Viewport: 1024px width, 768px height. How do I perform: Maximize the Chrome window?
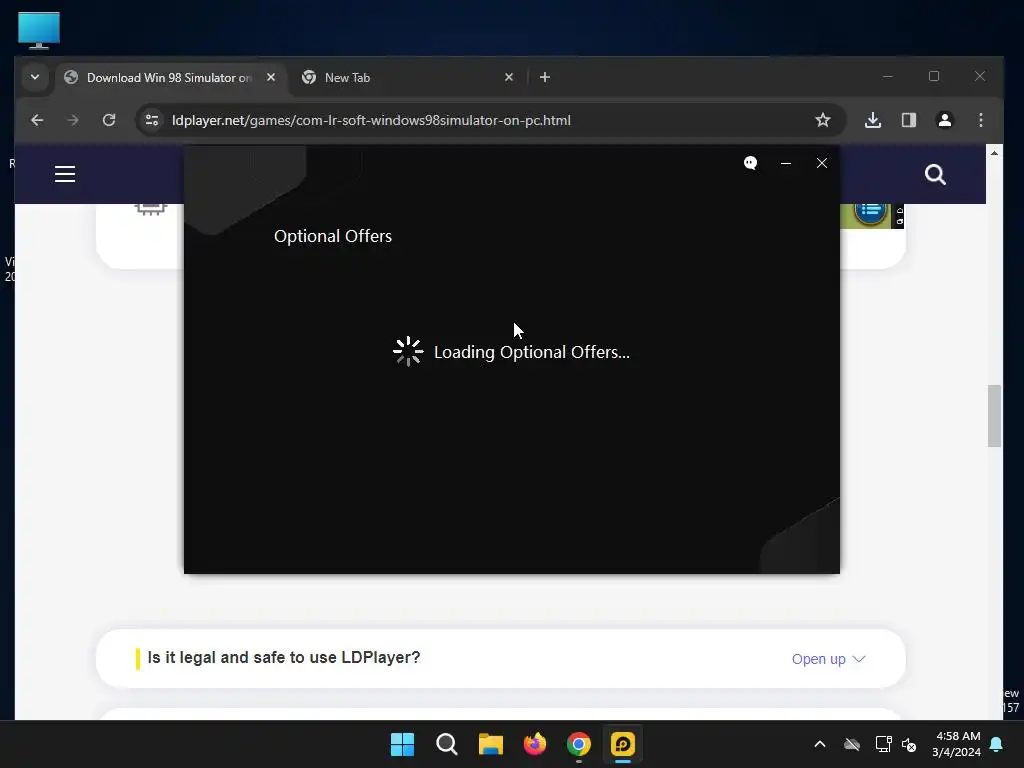coord(934,76)
